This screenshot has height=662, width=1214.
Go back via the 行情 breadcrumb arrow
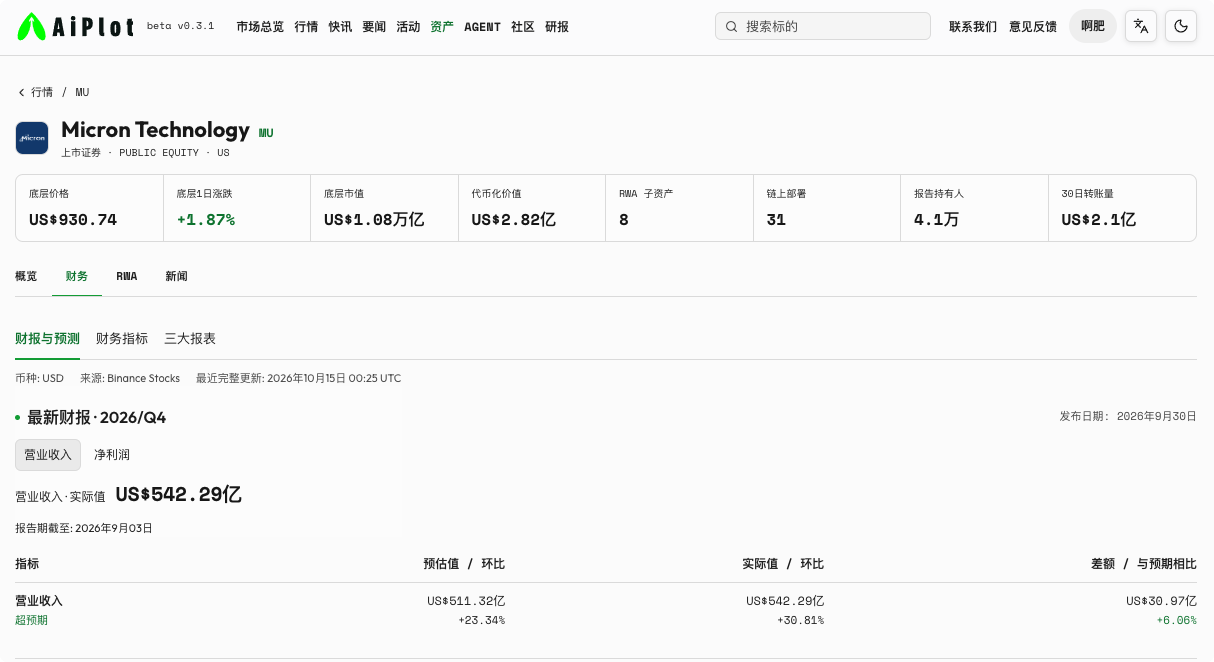(x=35, y=92)
